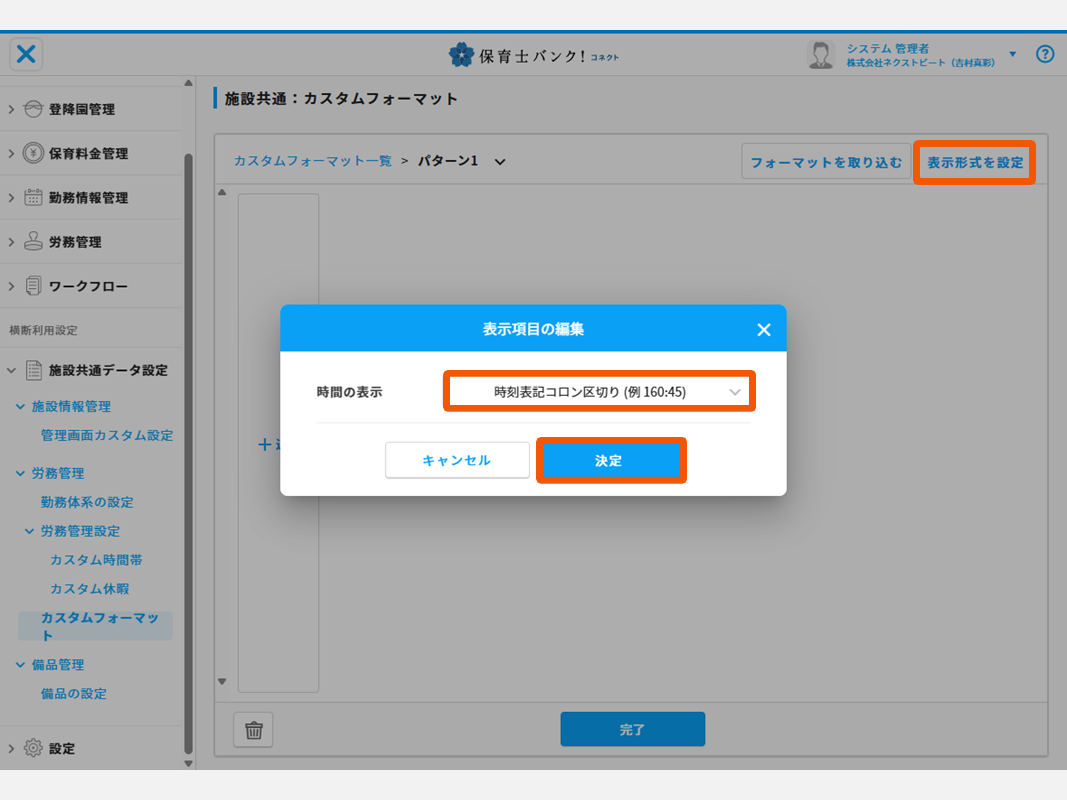
Task: Click the trash can delete icon
Action: (x=253, y=730)
